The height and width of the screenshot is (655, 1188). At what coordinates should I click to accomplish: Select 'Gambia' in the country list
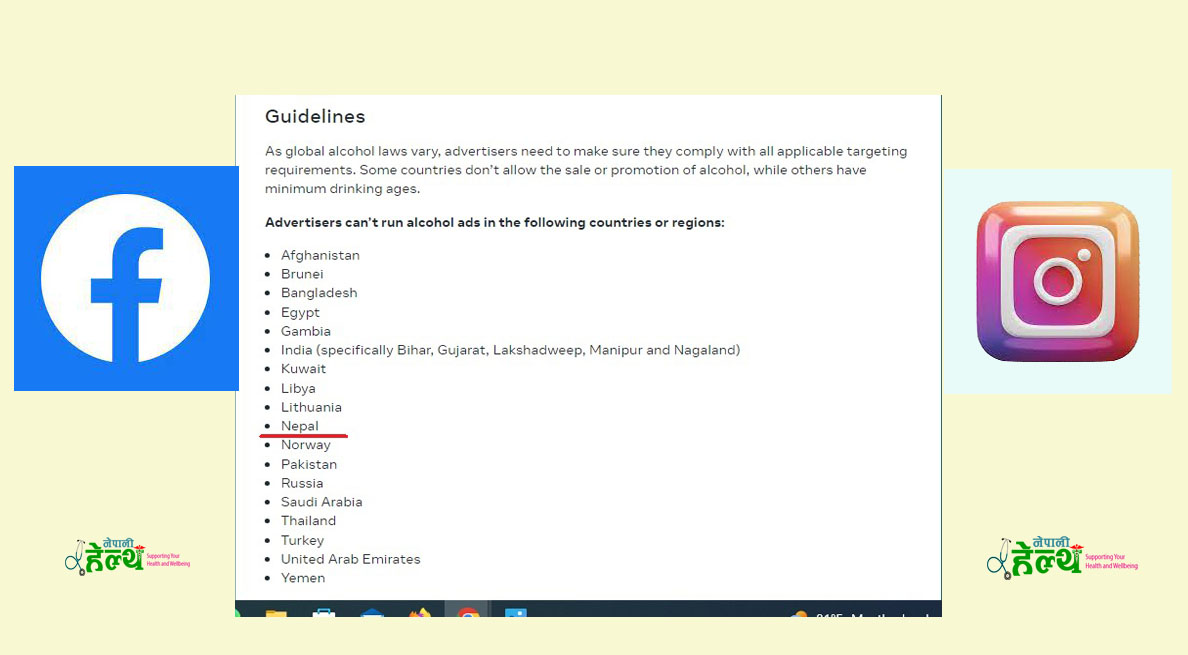tap(306, 331)
